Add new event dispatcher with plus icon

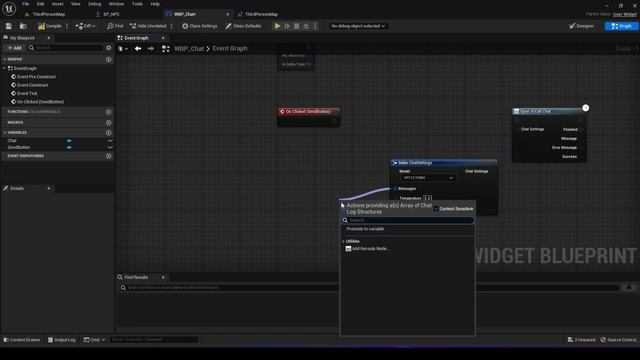pyautogui.click(x=109, y=156)
